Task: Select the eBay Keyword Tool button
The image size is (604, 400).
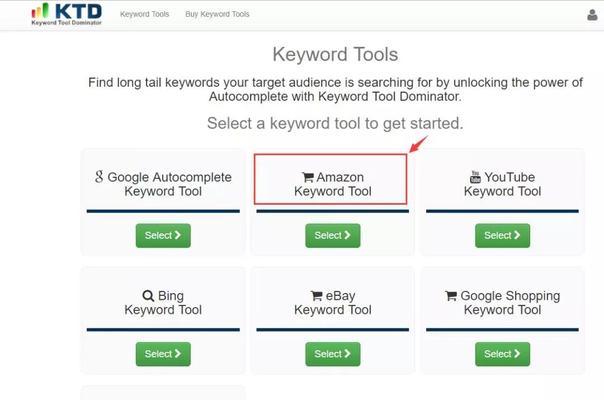Action: 333,354
